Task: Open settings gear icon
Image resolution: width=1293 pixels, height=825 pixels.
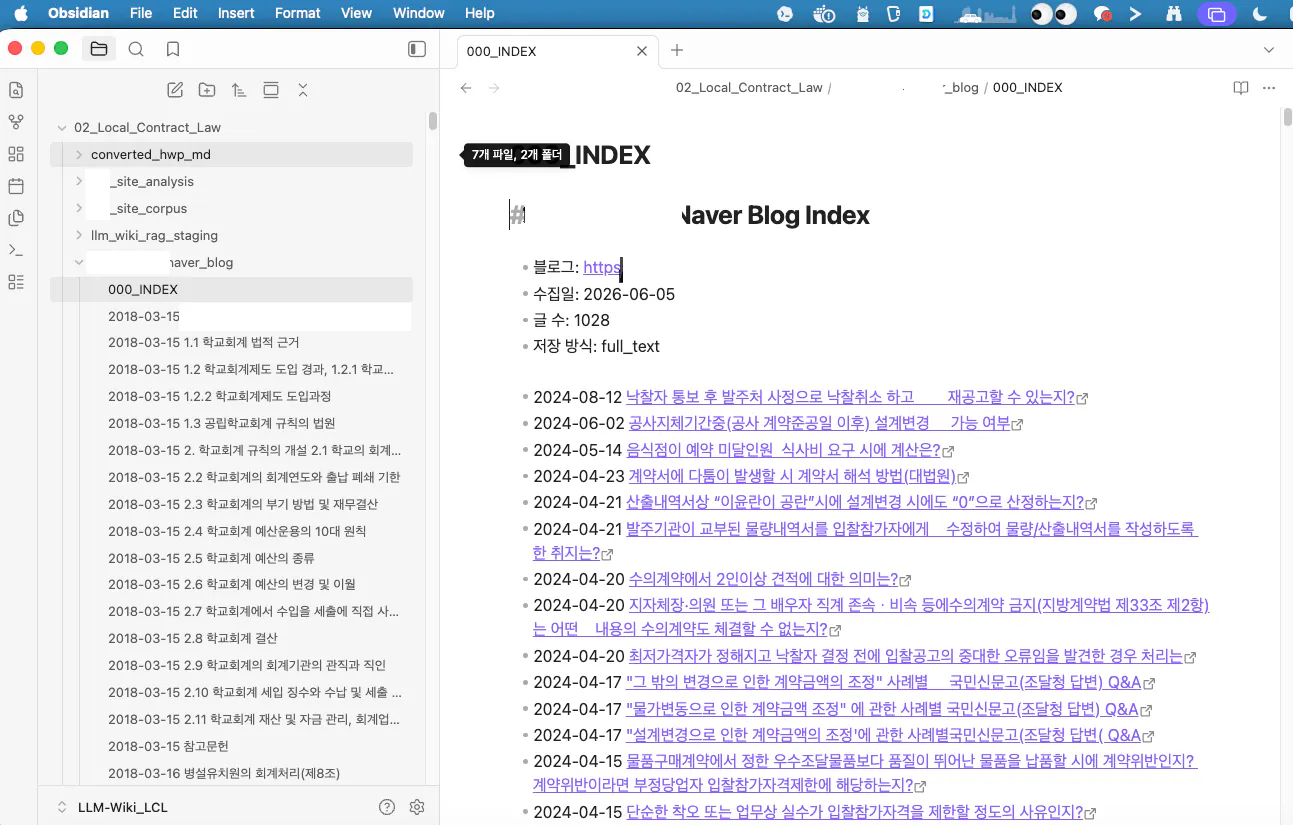Action: coord(418,807)
